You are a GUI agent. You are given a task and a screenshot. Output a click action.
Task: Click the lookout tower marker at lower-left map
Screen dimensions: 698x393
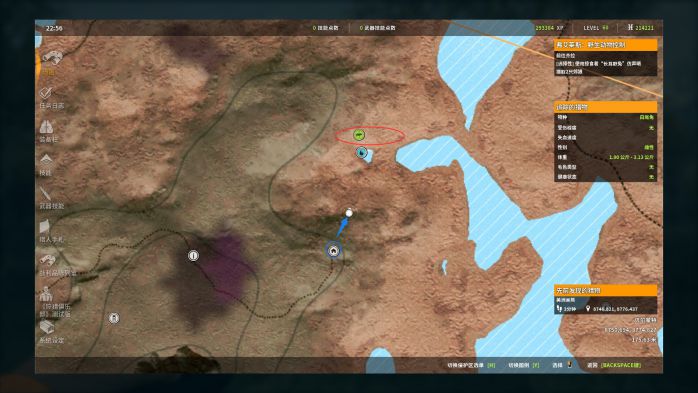click(x=114, y=318)
